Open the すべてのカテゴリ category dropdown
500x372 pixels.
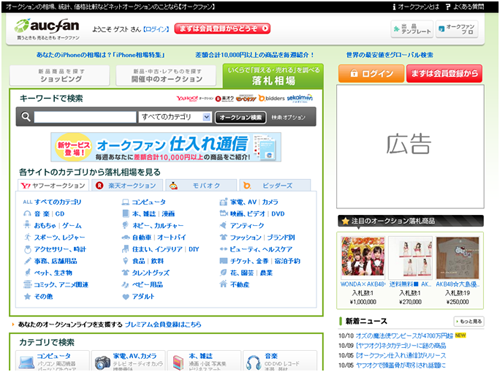coord(175,117)
